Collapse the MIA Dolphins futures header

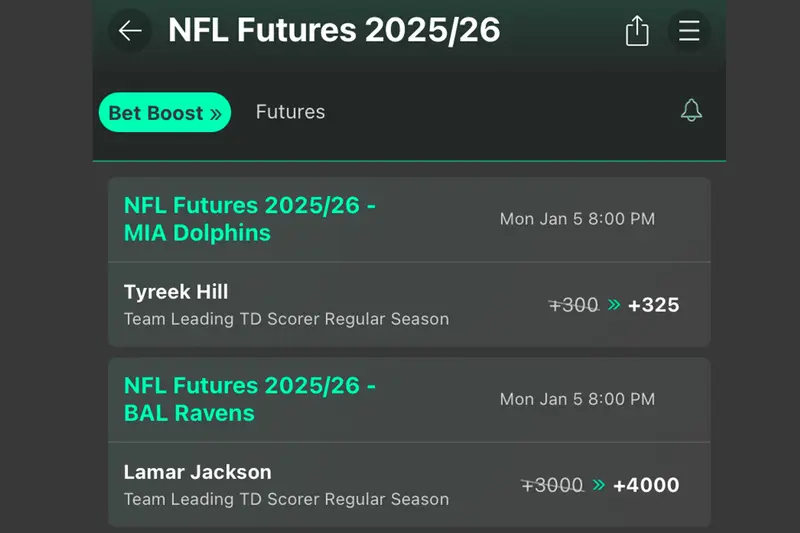(250, 220)
